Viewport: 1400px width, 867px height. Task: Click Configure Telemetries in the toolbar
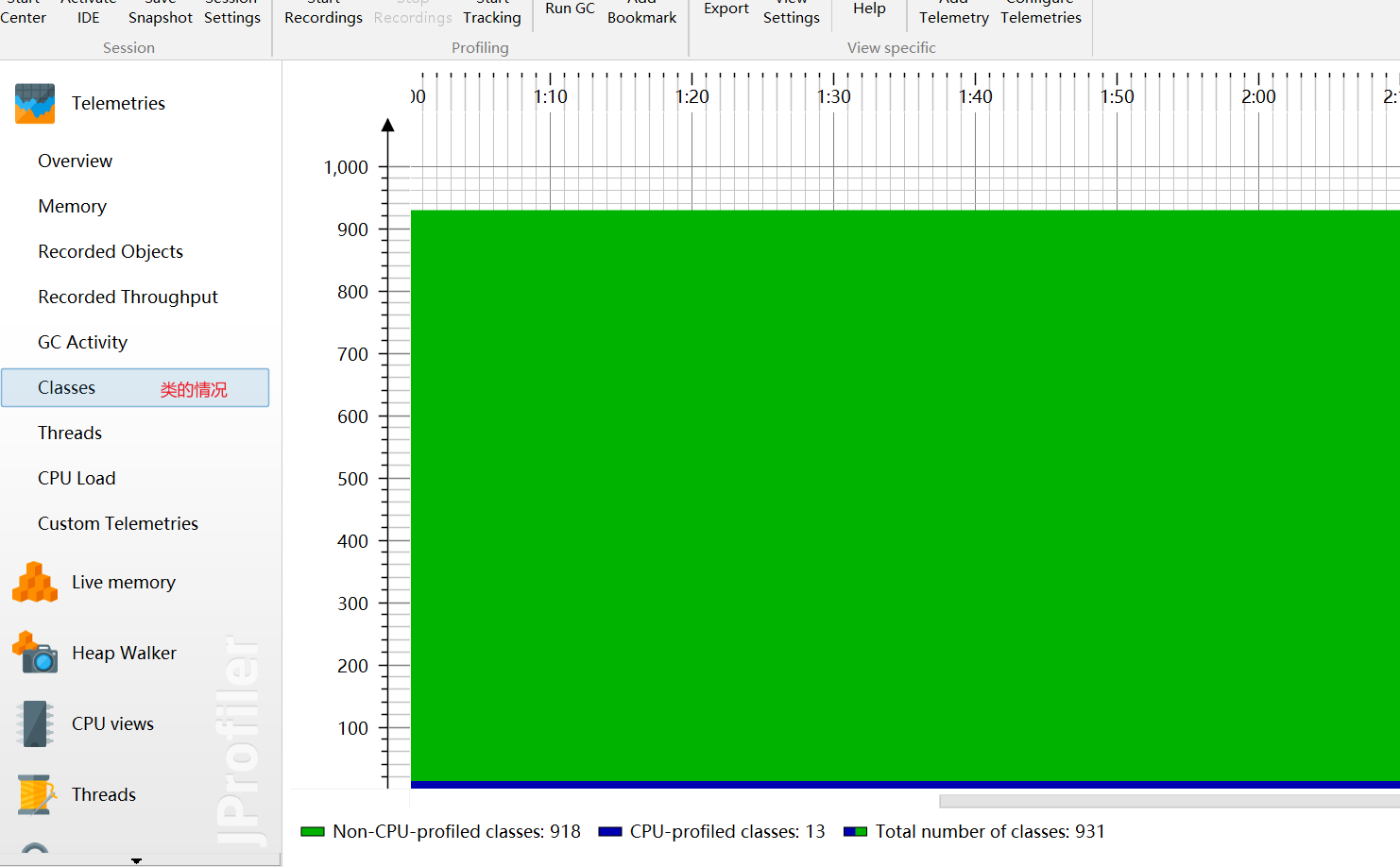[1040, 13]
